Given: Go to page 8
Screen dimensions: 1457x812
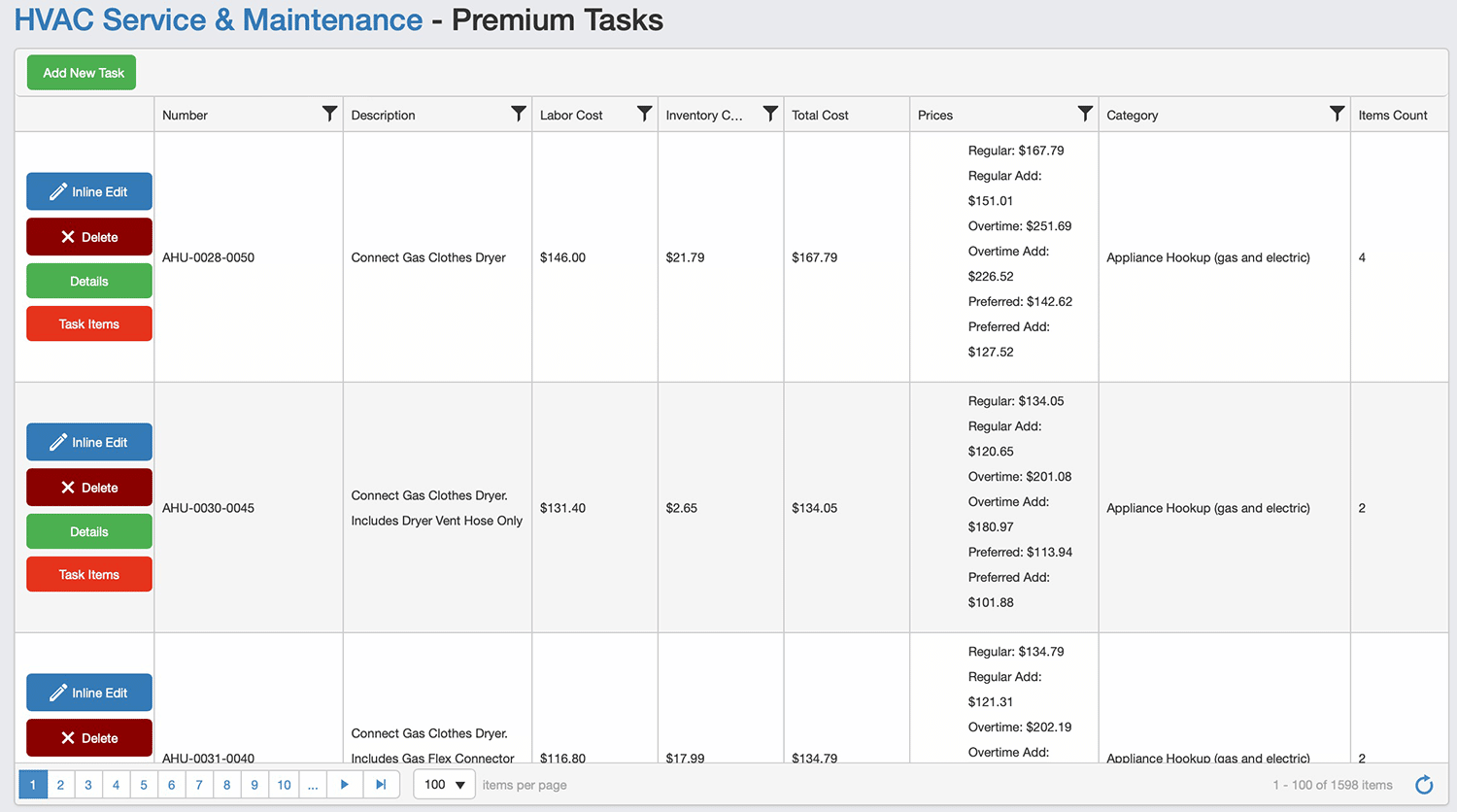Looking at the screenshot, I should (226, 785).
